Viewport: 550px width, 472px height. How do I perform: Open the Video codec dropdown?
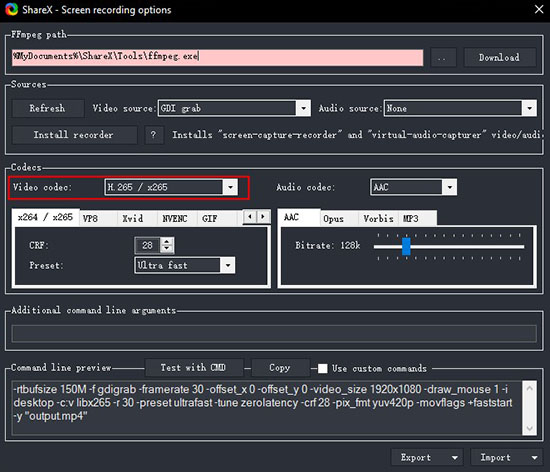pos(171,187)
